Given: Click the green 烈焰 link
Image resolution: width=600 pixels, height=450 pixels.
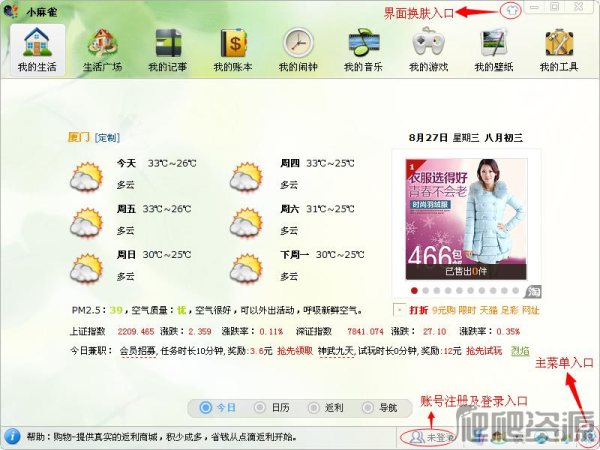Looking at the screenshot, I should pos(520,351).
